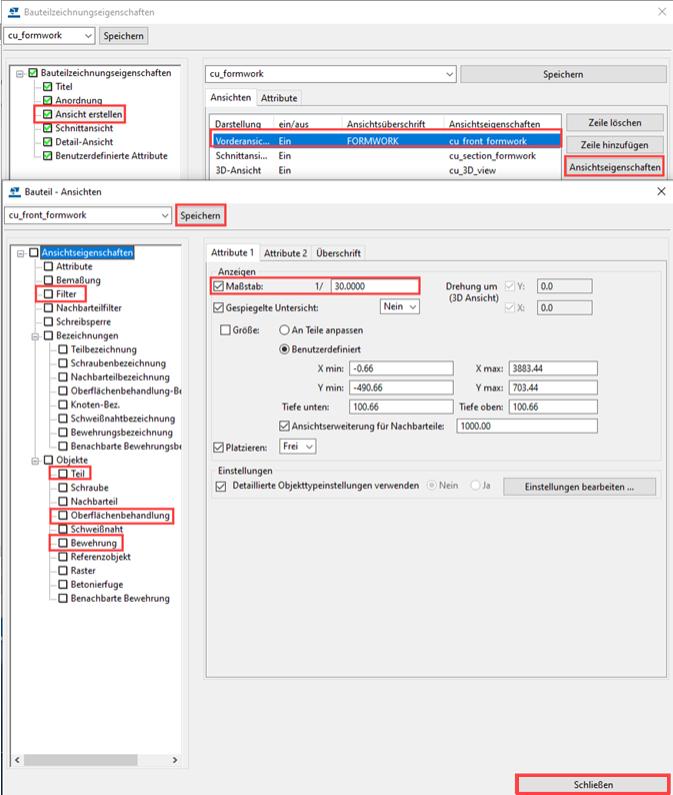Screen dimensions: 673x795
Task: Click the Maßstab value input field
Action: (x=375, y=286)
